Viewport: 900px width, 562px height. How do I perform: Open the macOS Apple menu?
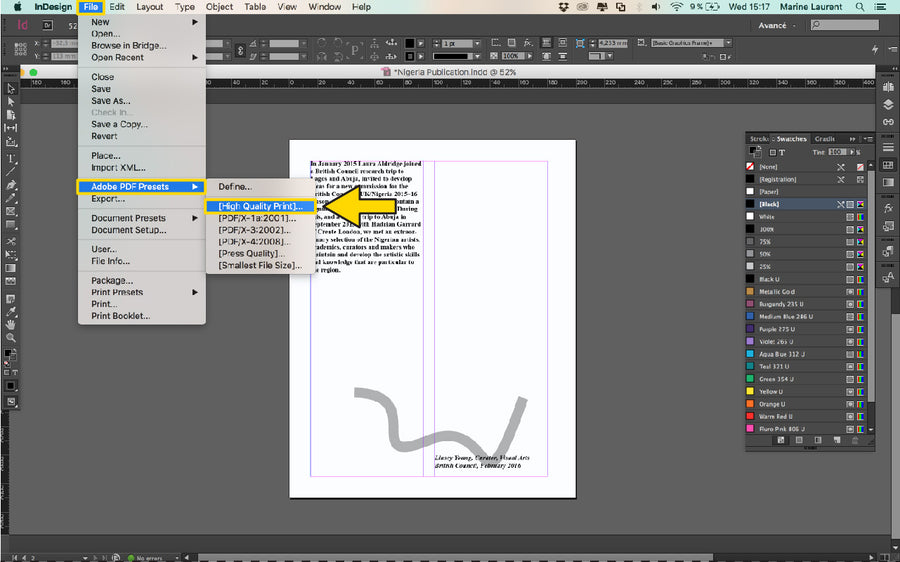17,7
